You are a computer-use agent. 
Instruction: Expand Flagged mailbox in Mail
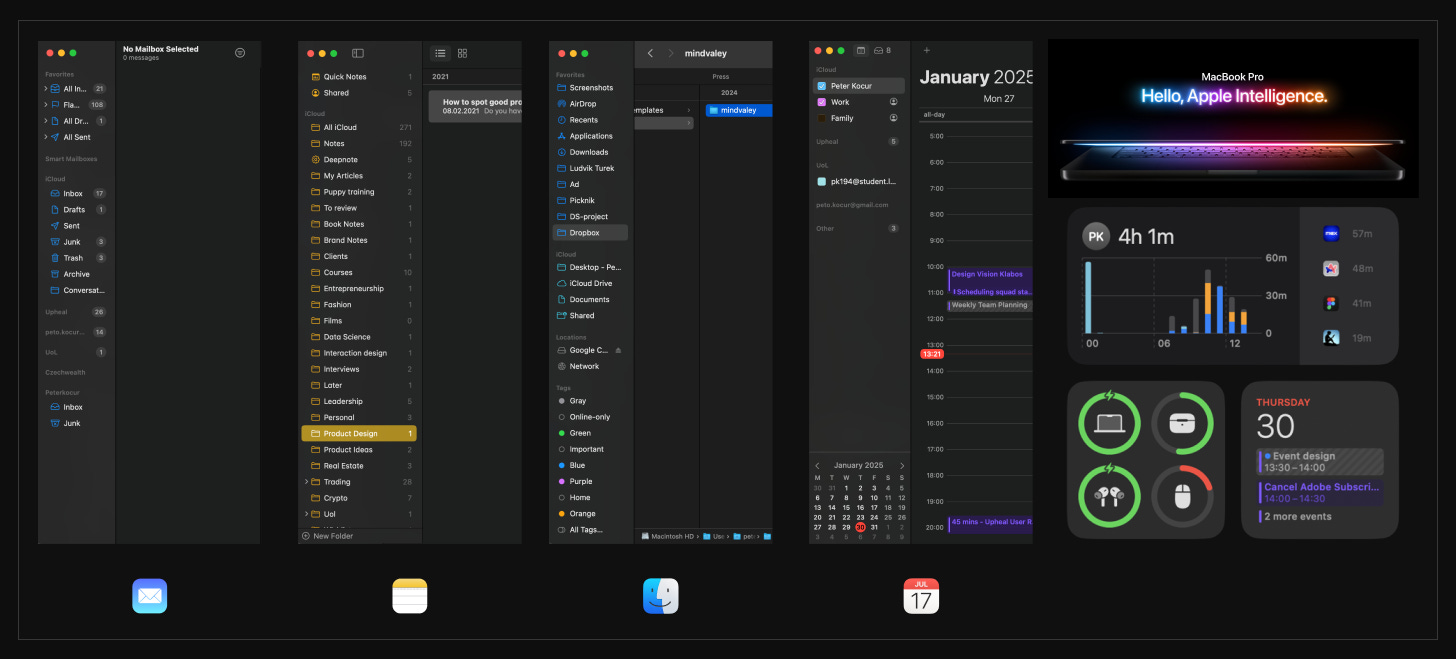click(x=45, y=105)
